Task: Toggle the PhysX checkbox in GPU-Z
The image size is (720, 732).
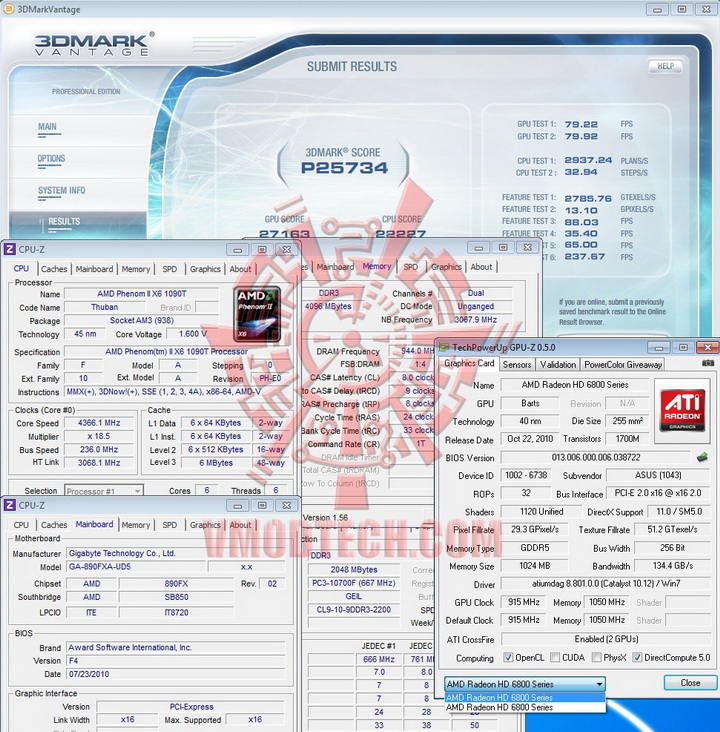Action: (596, 657)
